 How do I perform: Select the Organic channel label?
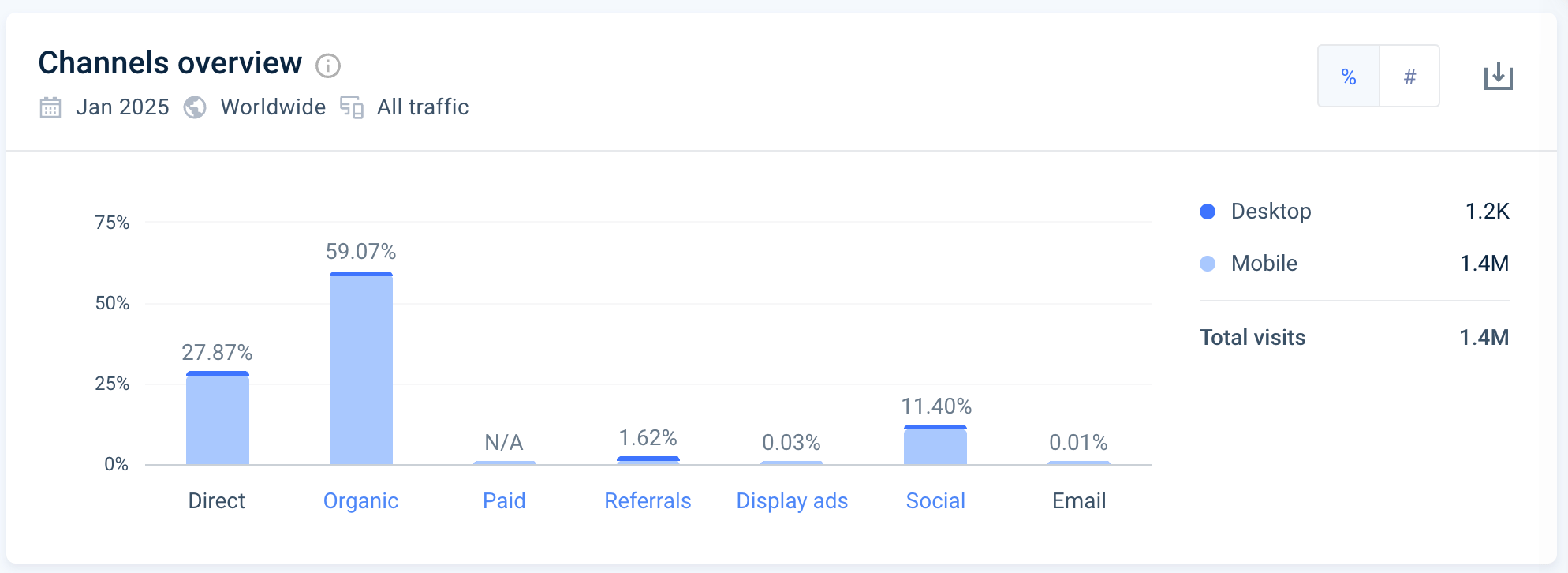pos(361,500)
